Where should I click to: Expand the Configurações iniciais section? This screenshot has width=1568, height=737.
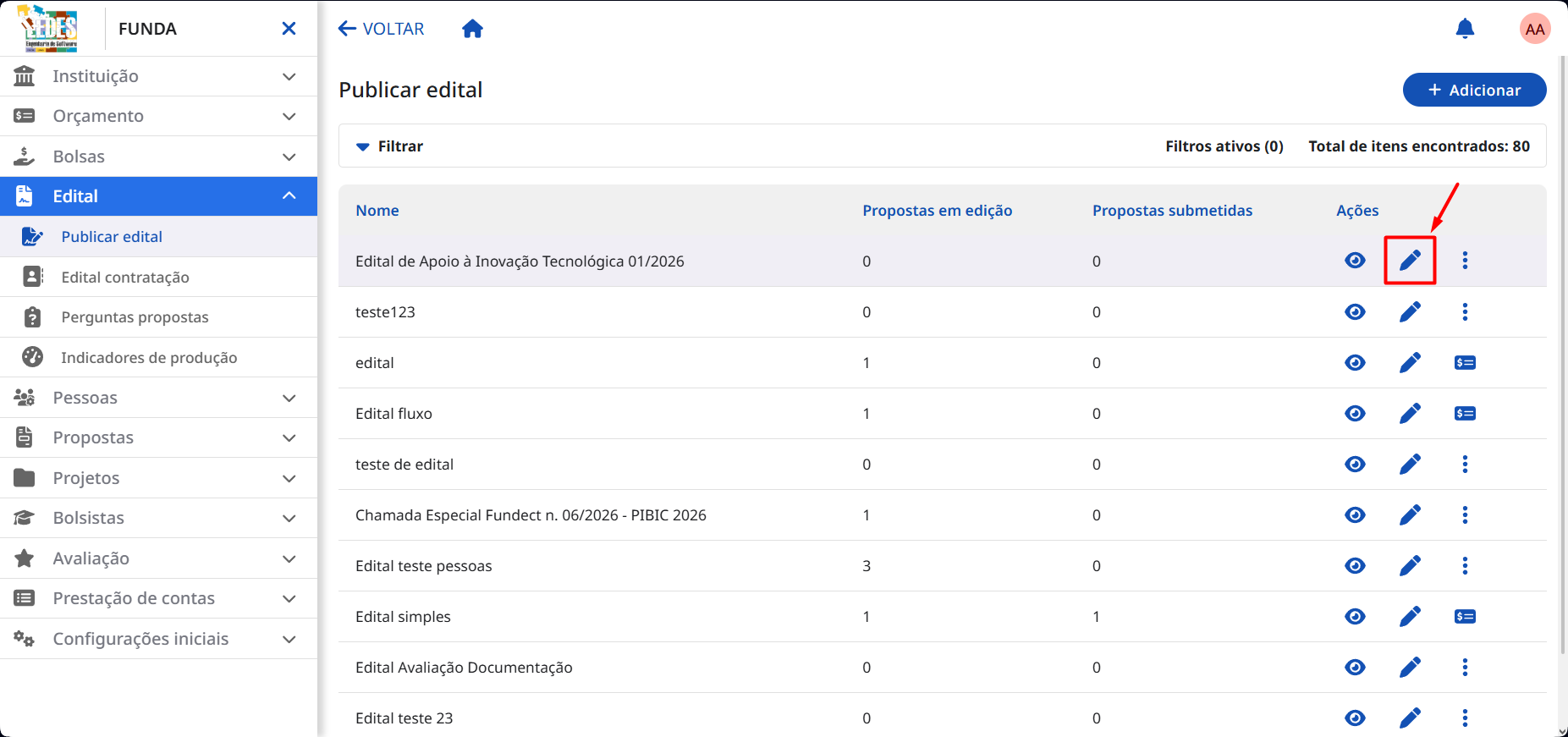(x=158, y=639)
